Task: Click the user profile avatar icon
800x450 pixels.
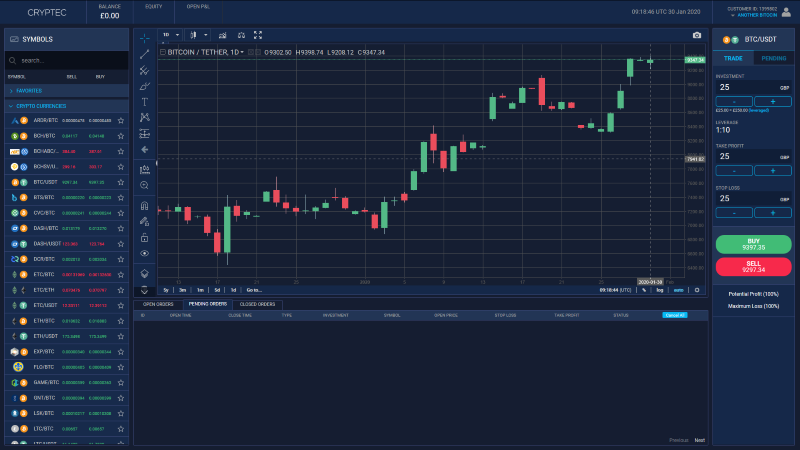Action: pos(786,12)
